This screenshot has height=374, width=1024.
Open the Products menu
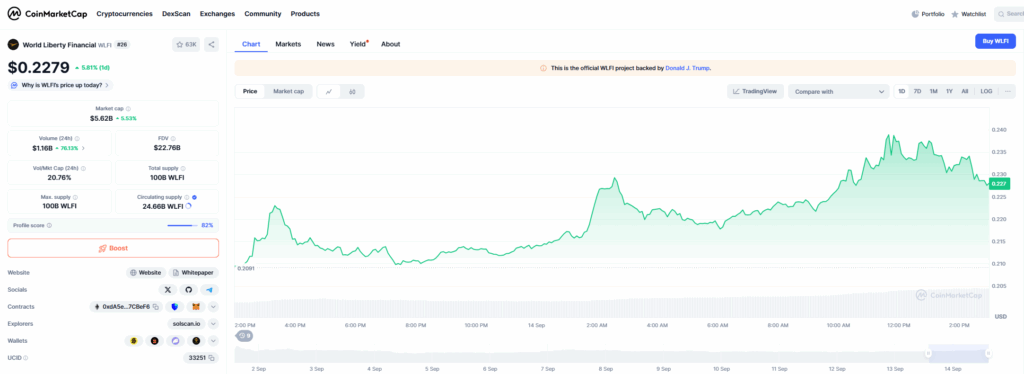point(305,13)
